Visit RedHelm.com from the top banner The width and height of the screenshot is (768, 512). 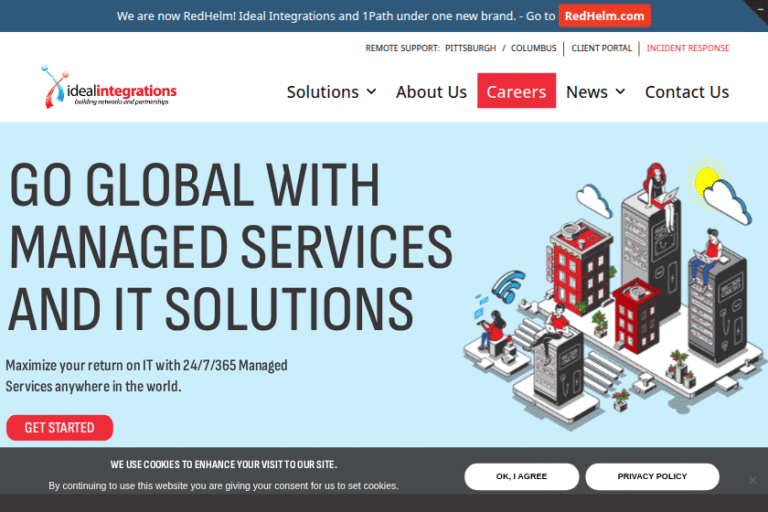click(604, 16)
